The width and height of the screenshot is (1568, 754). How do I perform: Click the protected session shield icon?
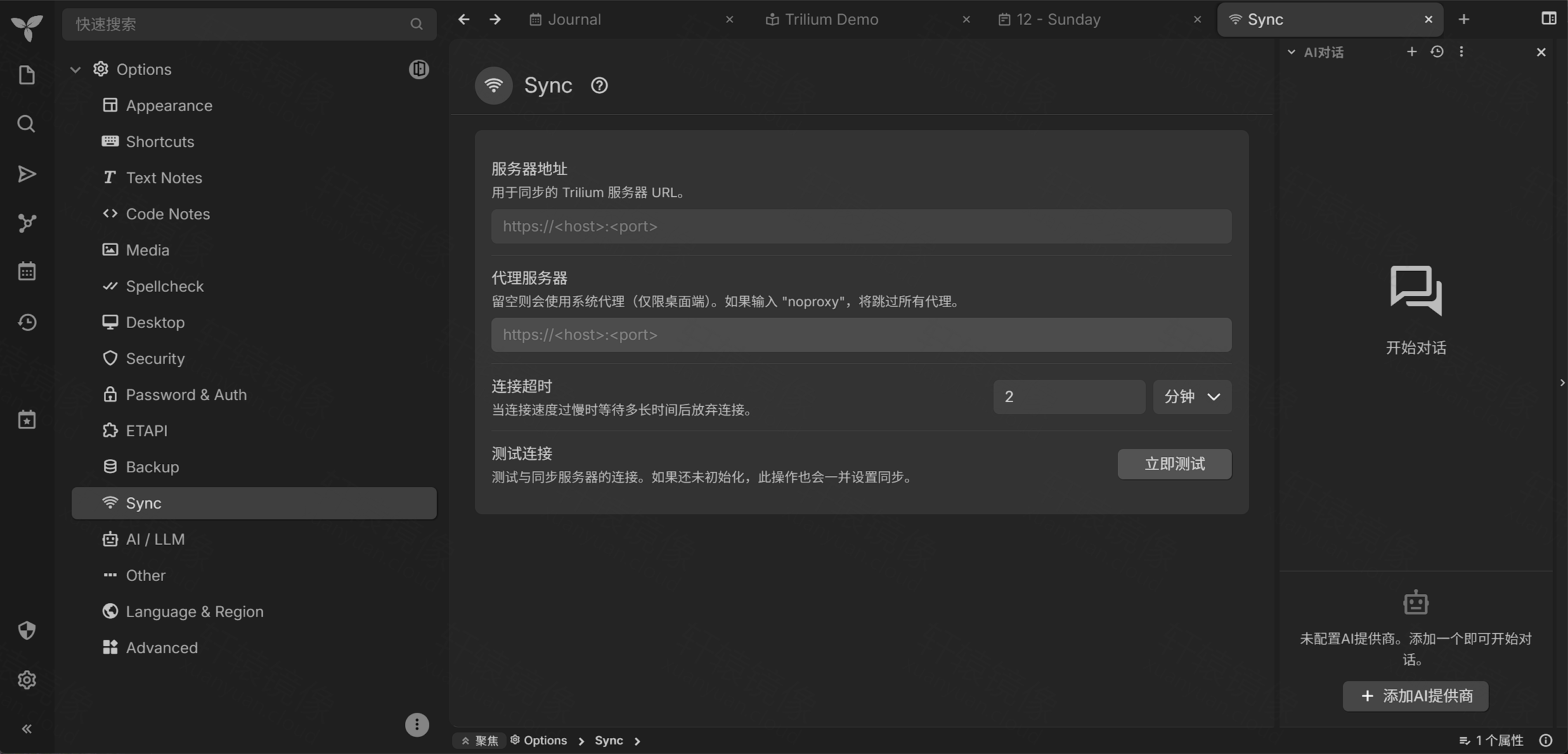pyautogui.click(x=27, y=630)
